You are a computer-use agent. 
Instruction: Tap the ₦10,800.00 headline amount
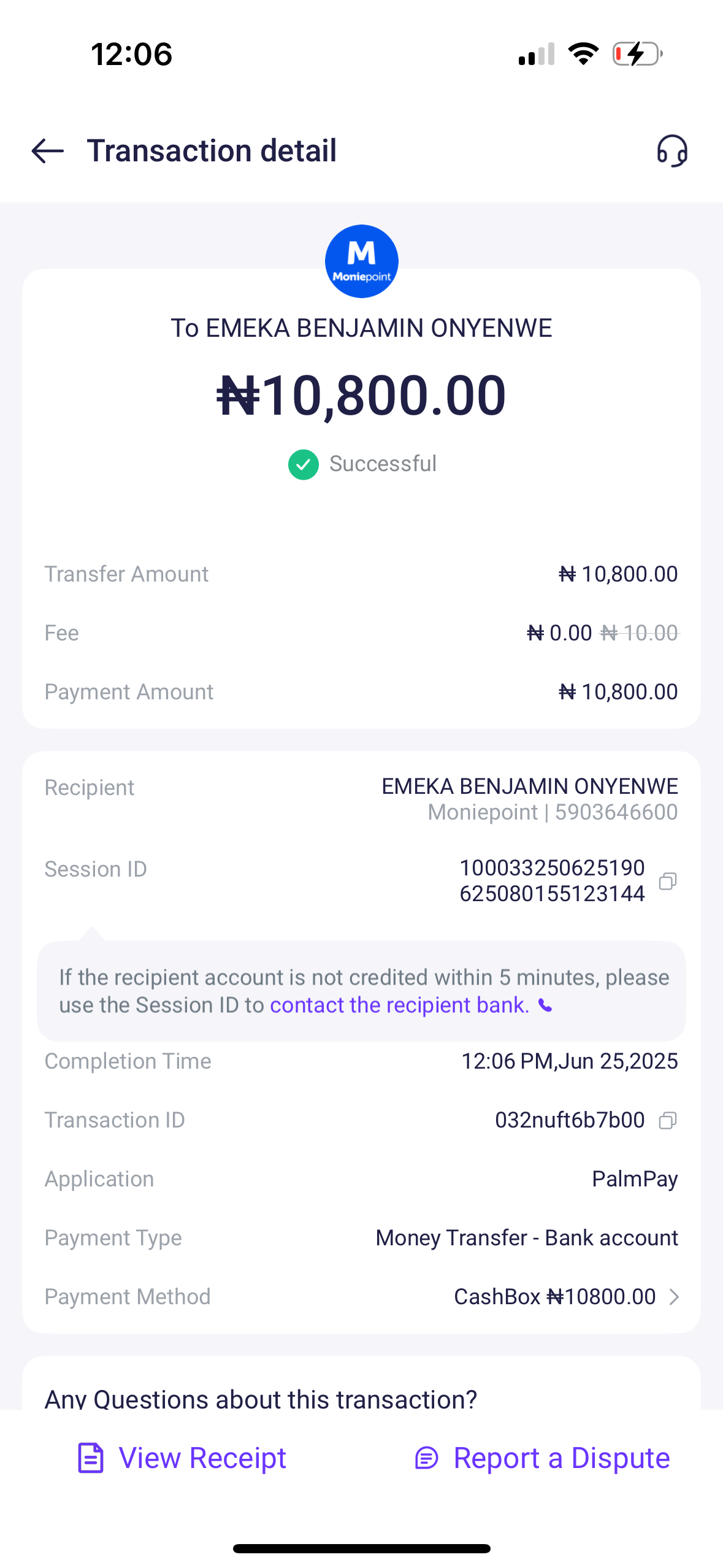pos(361,396)
